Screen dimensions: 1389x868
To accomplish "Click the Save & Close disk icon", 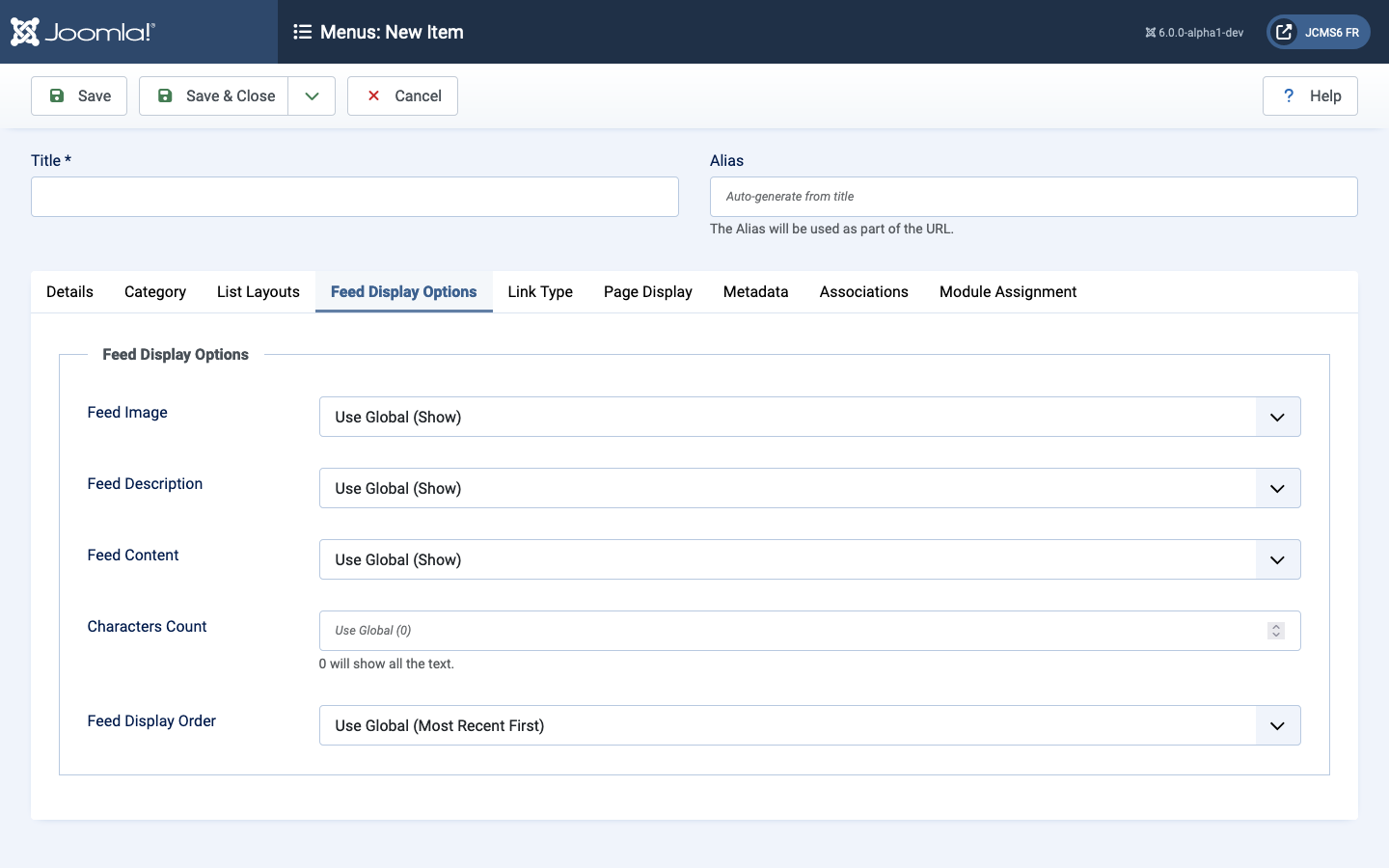I will click(165, 95).
